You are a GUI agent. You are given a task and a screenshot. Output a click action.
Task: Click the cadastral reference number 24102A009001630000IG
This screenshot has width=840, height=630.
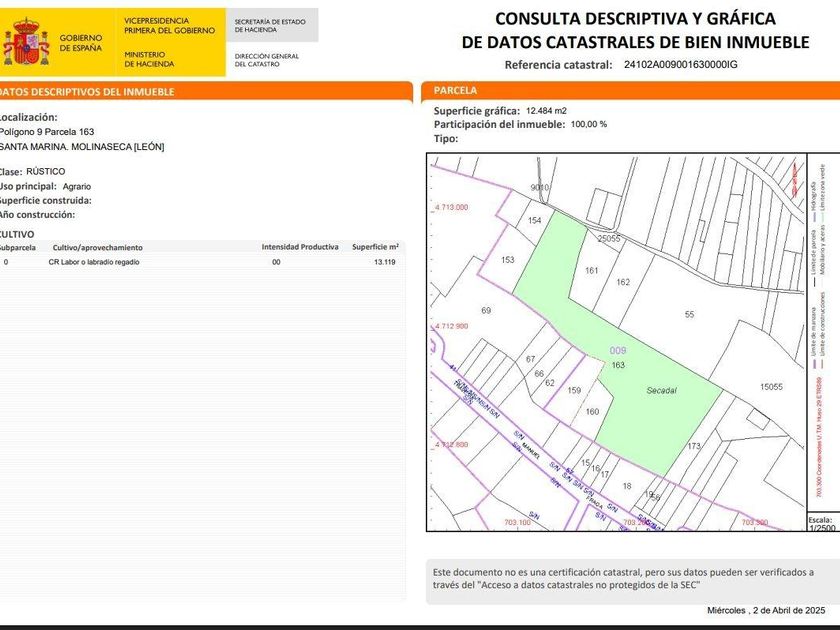click(680, 65)
